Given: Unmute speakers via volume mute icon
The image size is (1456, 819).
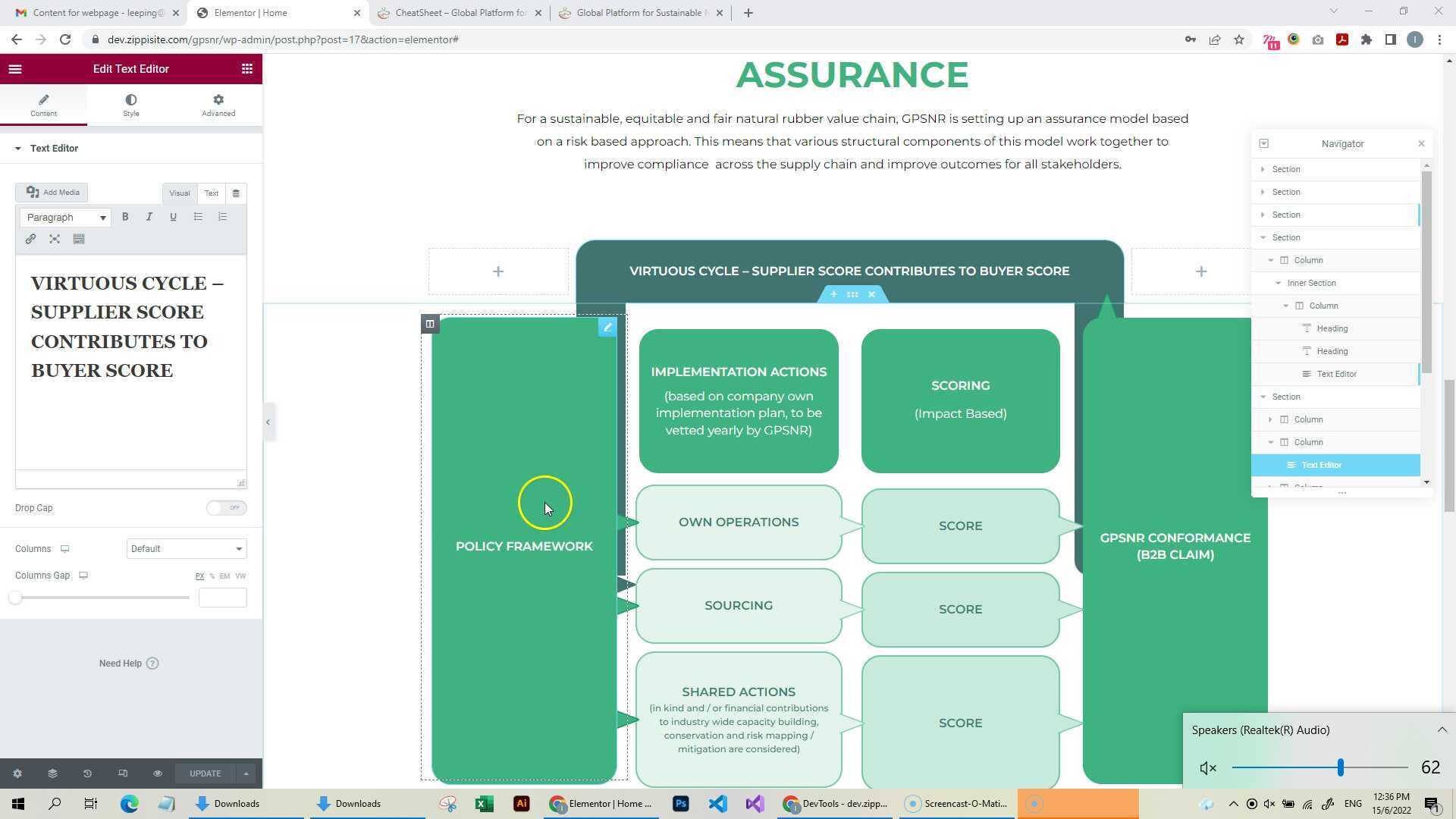Looking at the screenshot, I should 1208,768.
